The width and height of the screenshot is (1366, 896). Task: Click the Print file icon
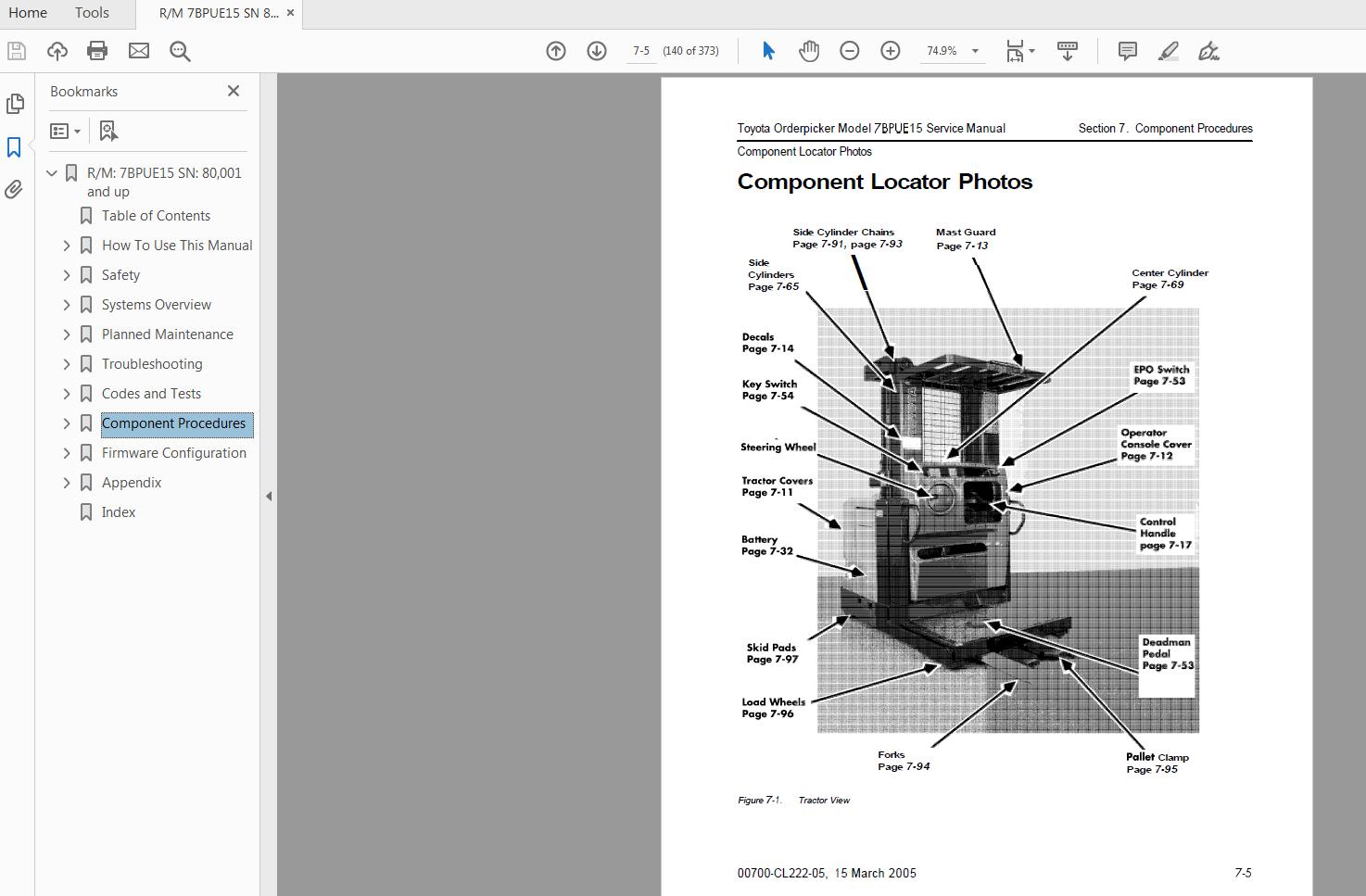click(97, 51)
